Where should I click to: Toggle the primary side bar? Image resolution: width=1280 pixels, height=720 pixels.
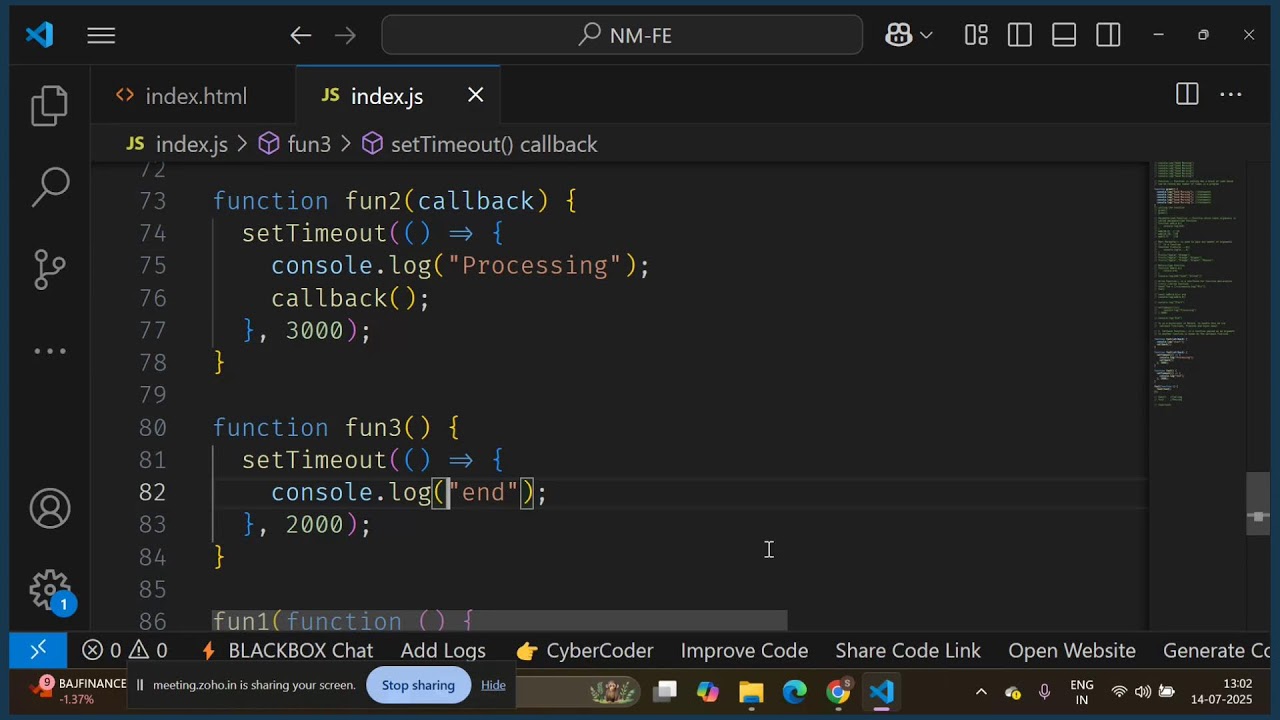[1020, 35]
